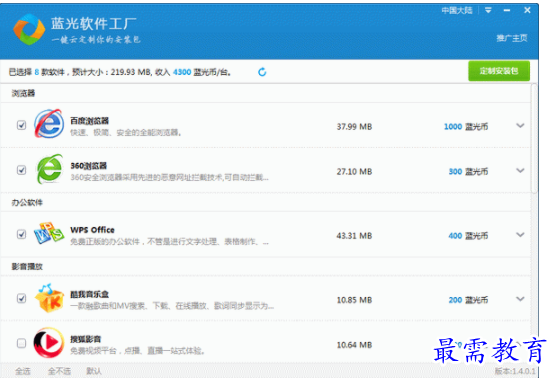
Task: Click the 360浏览器 name text
Action: [88, 166]
